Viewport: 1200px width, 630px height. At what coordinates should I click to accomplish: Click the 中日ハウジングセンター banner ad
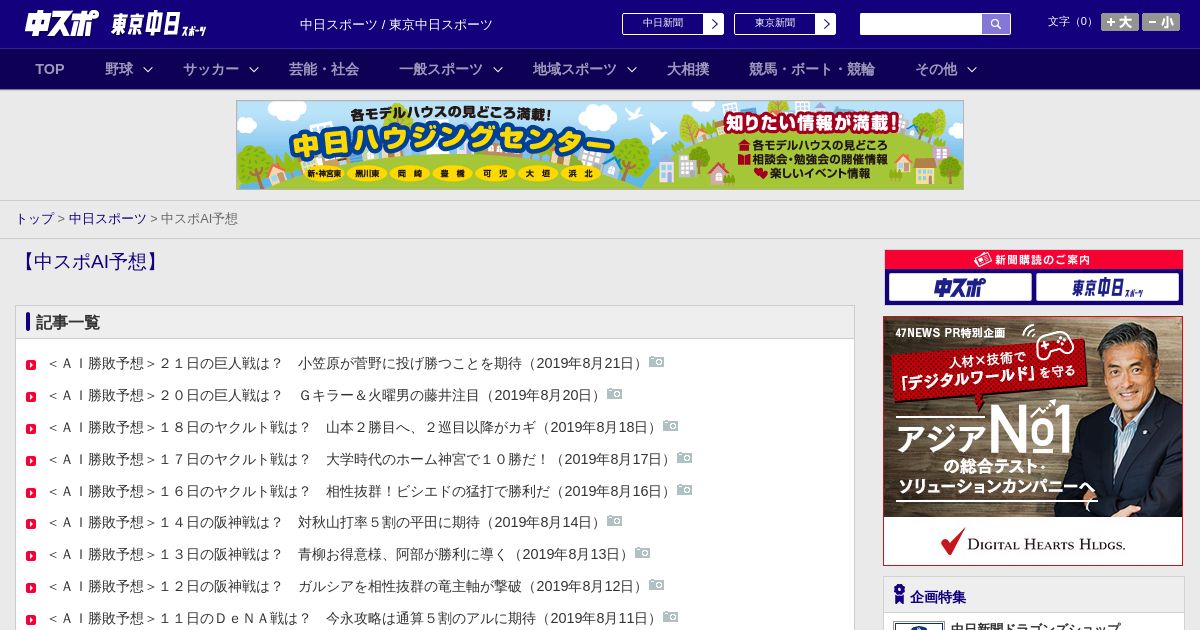[x=600, y=145]
